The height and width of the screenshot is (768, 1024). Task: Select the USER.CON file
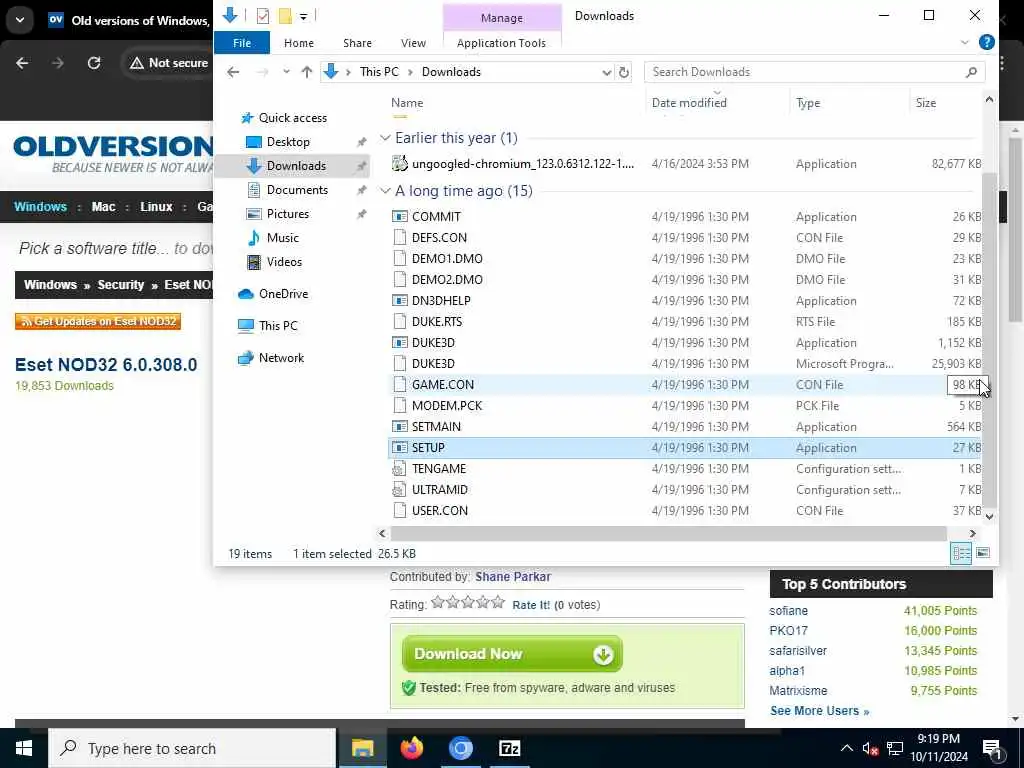(x=440, y=511)
